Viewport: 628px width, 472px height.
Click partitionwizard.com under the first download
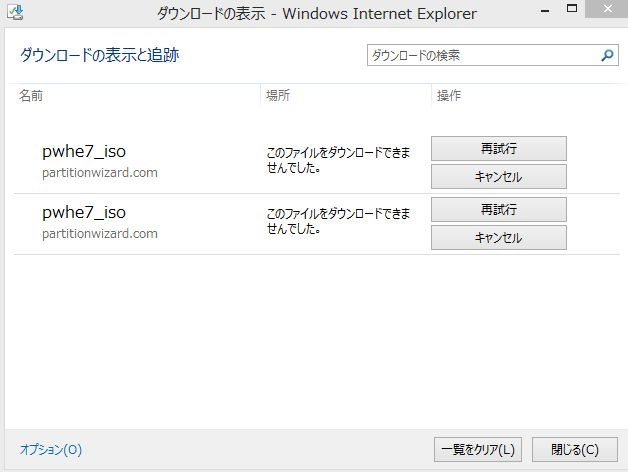point(100,173)
